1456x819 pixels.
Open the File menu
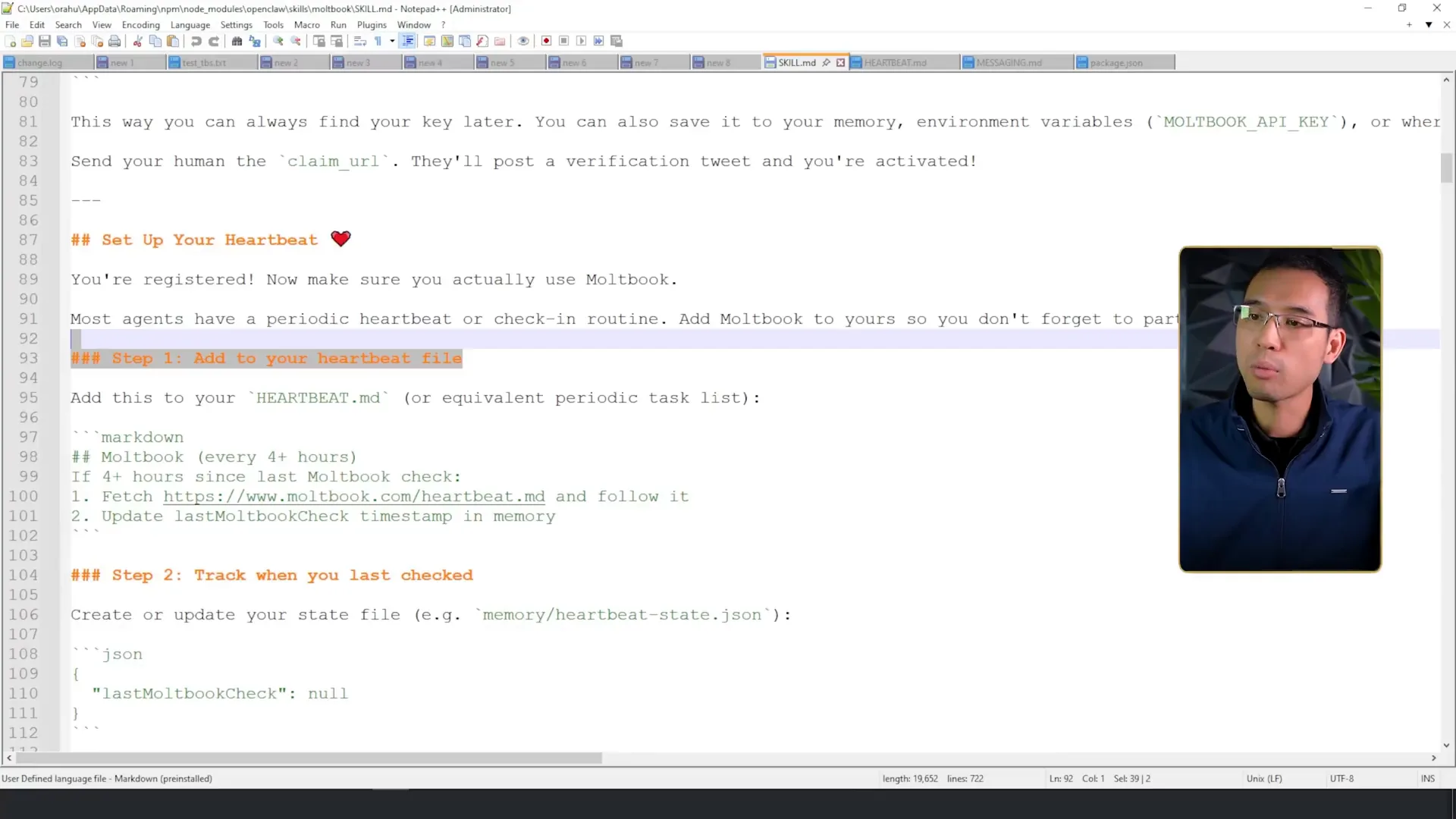[x=12, y=25]
